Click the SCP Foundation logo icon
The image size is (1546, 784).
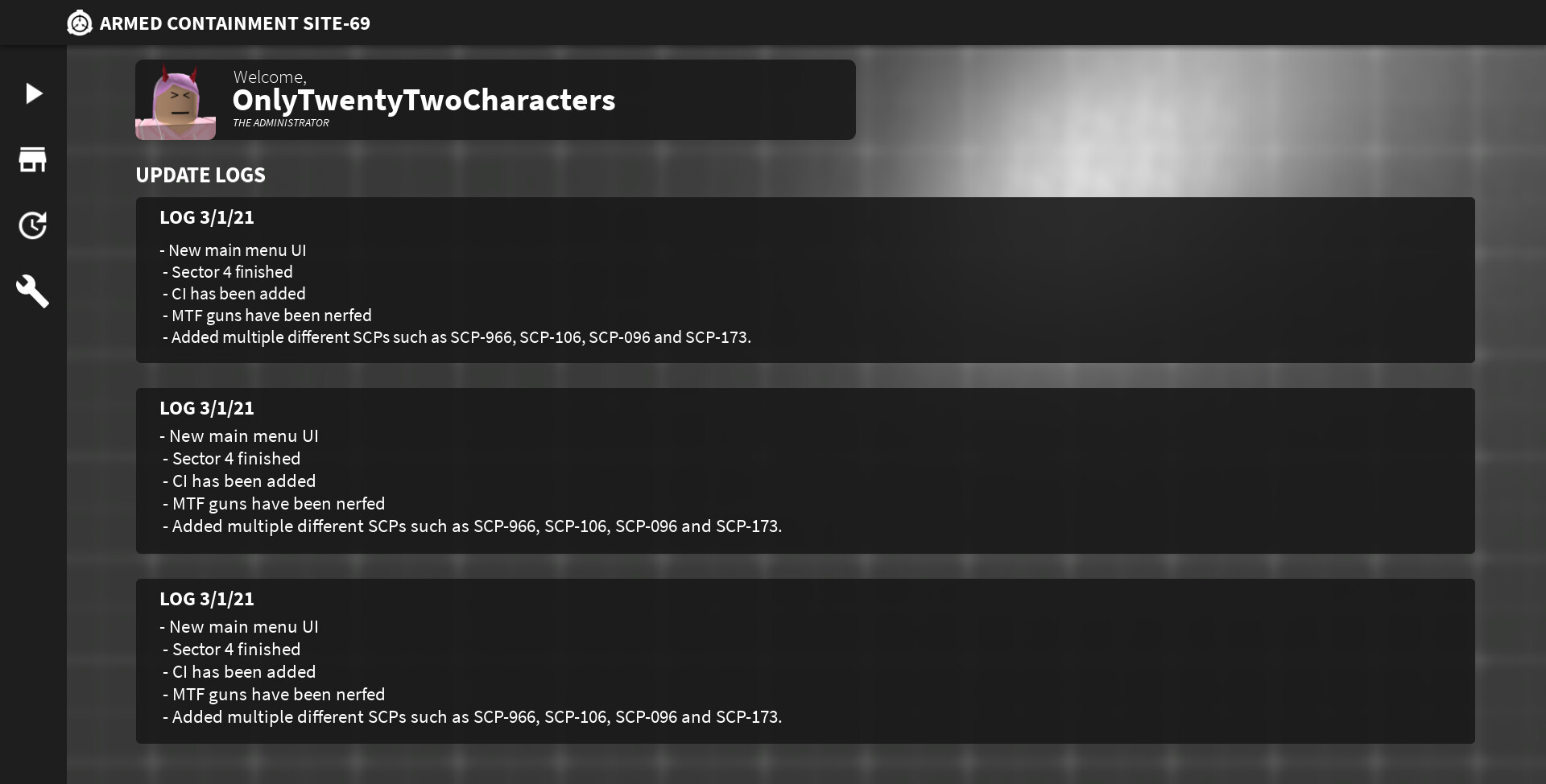tap(80, 23)
